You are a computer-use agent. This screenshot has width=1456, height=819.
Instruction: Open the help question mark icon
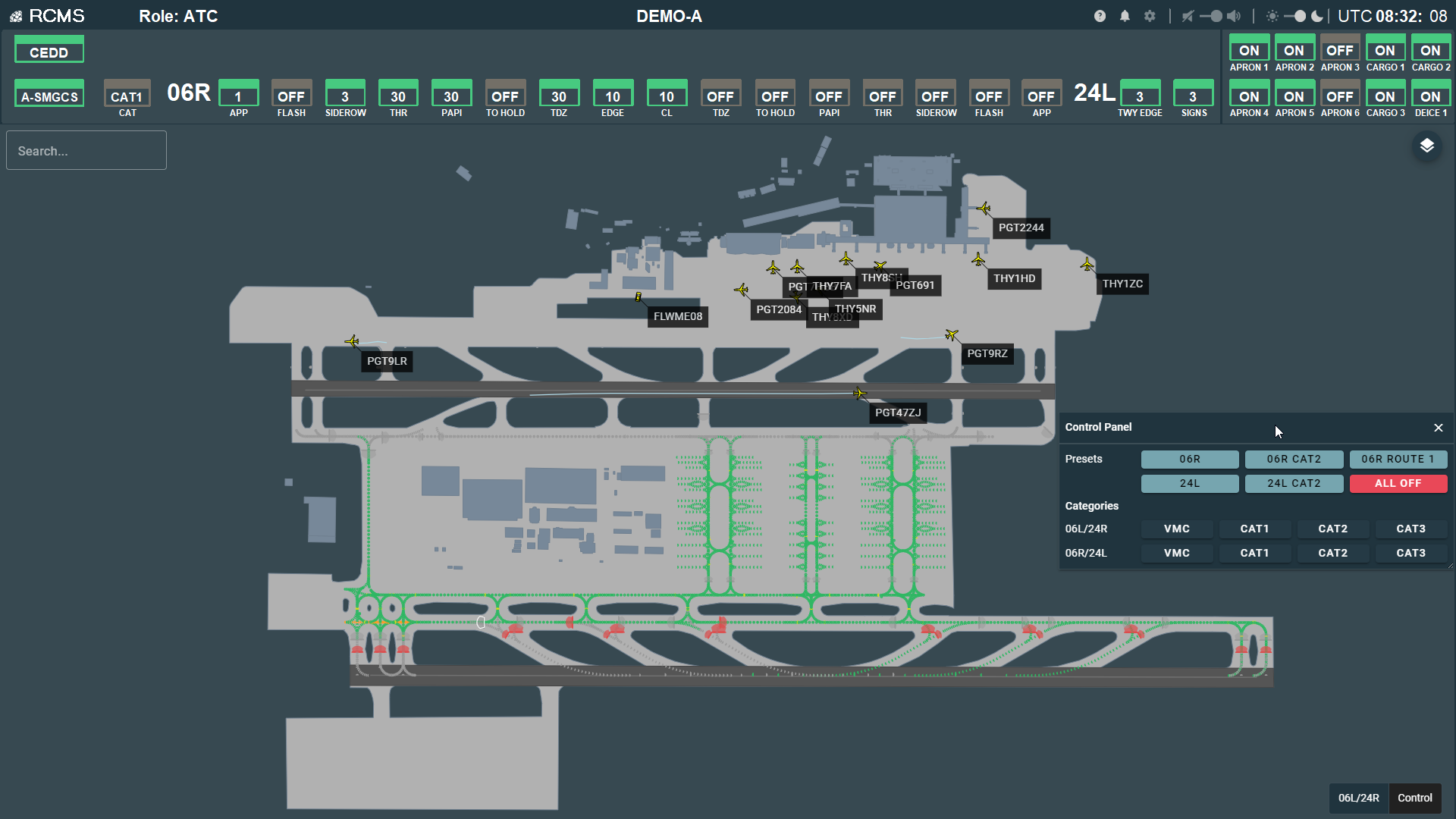1100,16
